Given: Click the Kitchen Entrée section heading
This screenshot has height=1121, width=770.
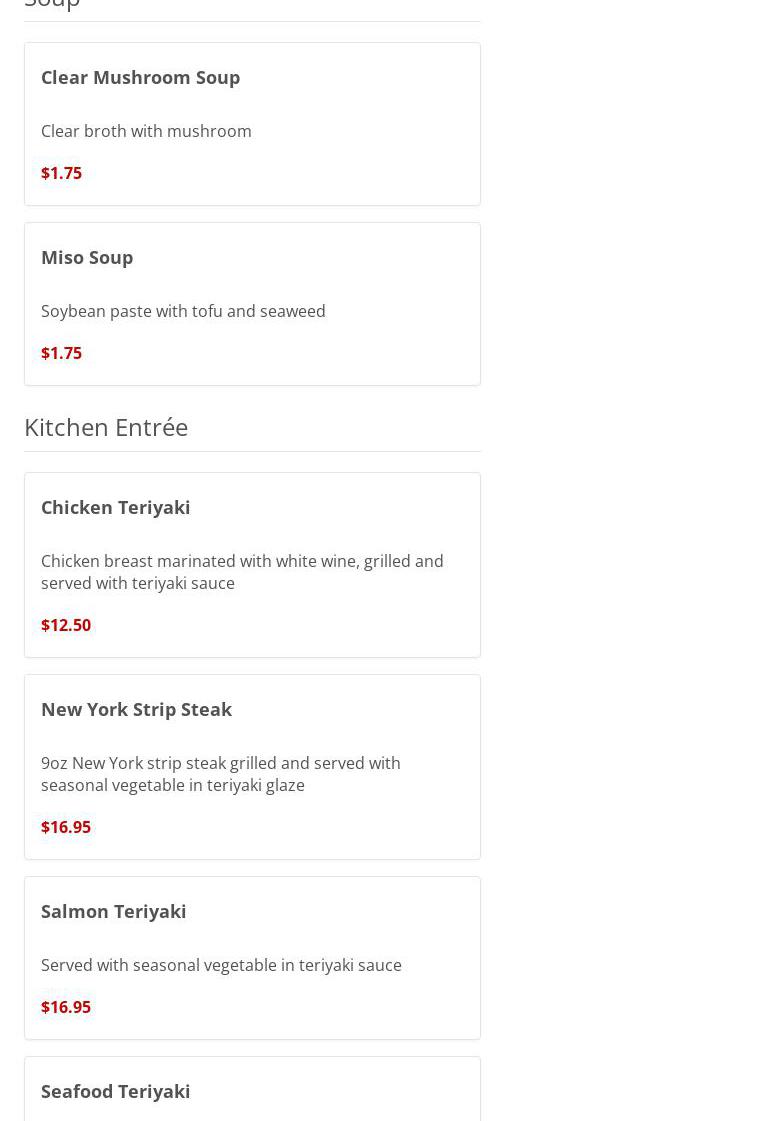Looking at the screenshot, I should (x=106, y=427).
